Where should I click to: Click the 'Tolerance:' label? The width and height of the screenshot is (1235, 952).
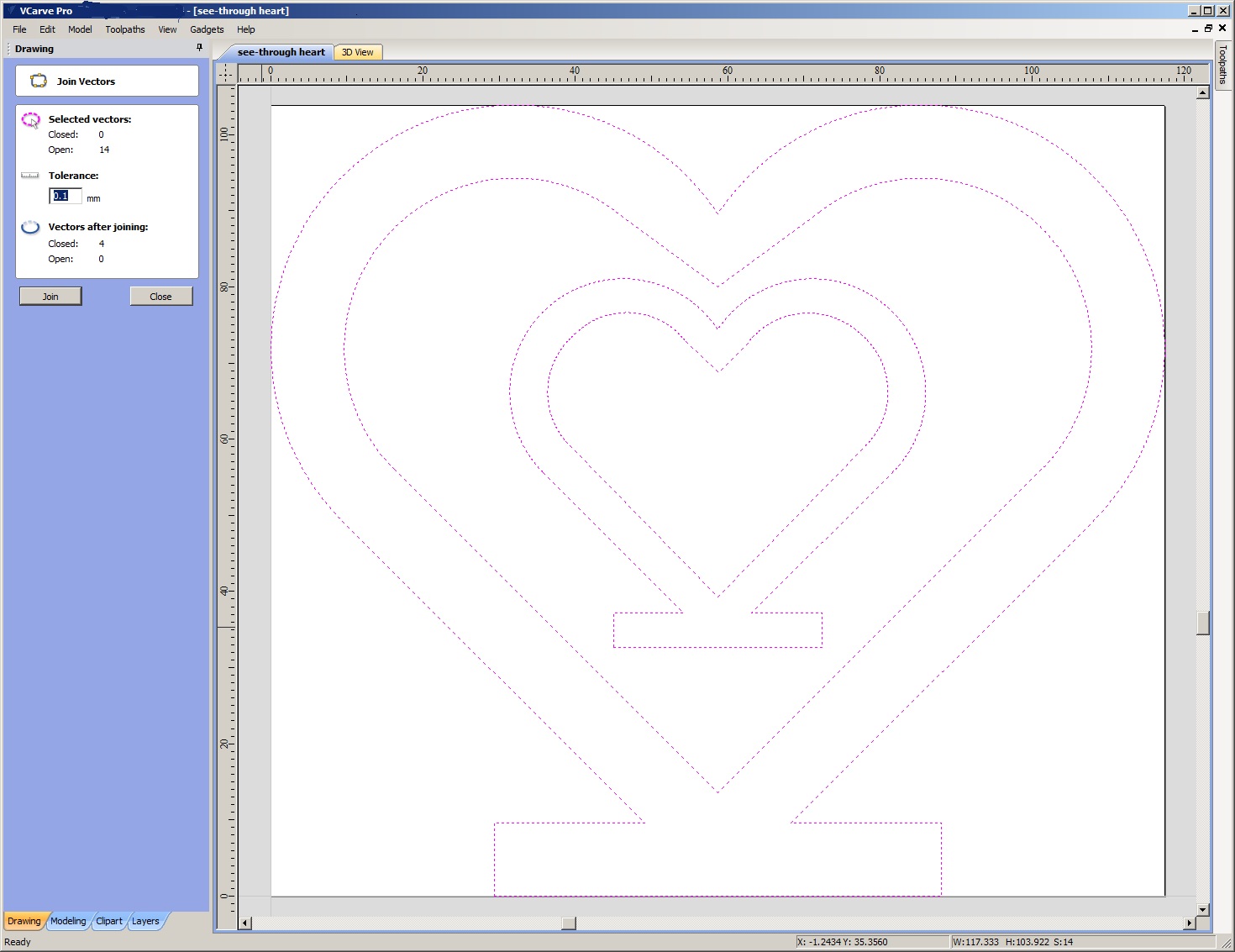tap(73, 176)
